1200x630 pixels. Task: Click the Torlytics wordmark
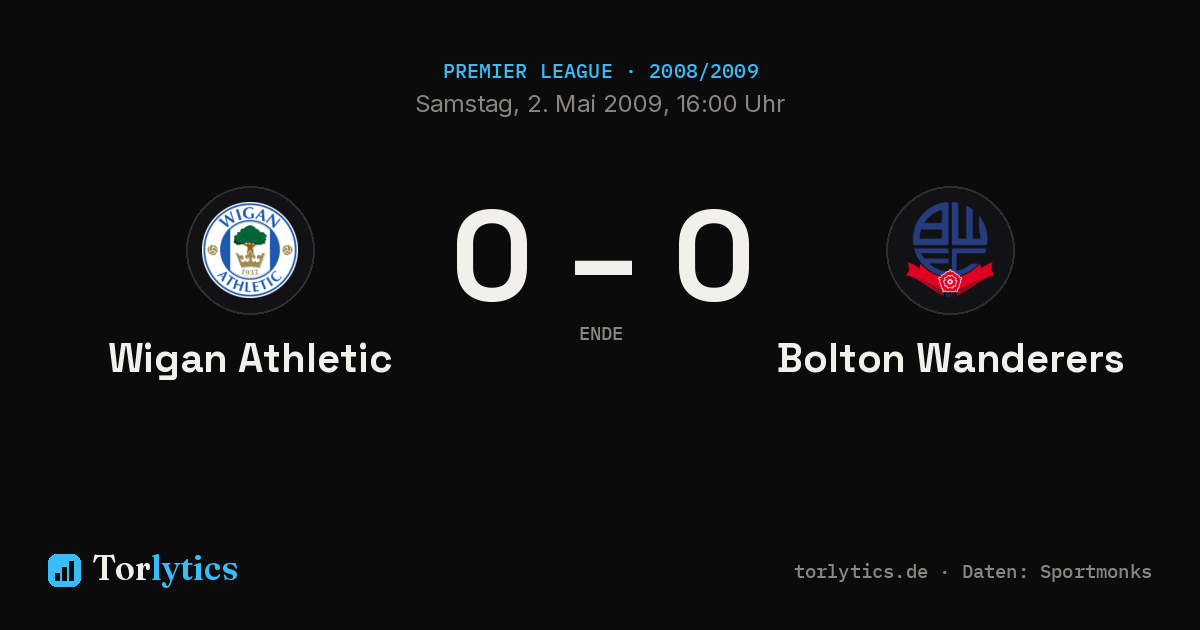click(165, 569)
